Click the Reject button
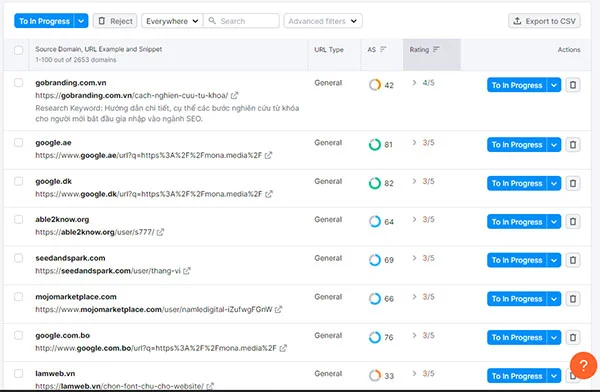This screenshot has height=392, width=600. coord(115,21)
